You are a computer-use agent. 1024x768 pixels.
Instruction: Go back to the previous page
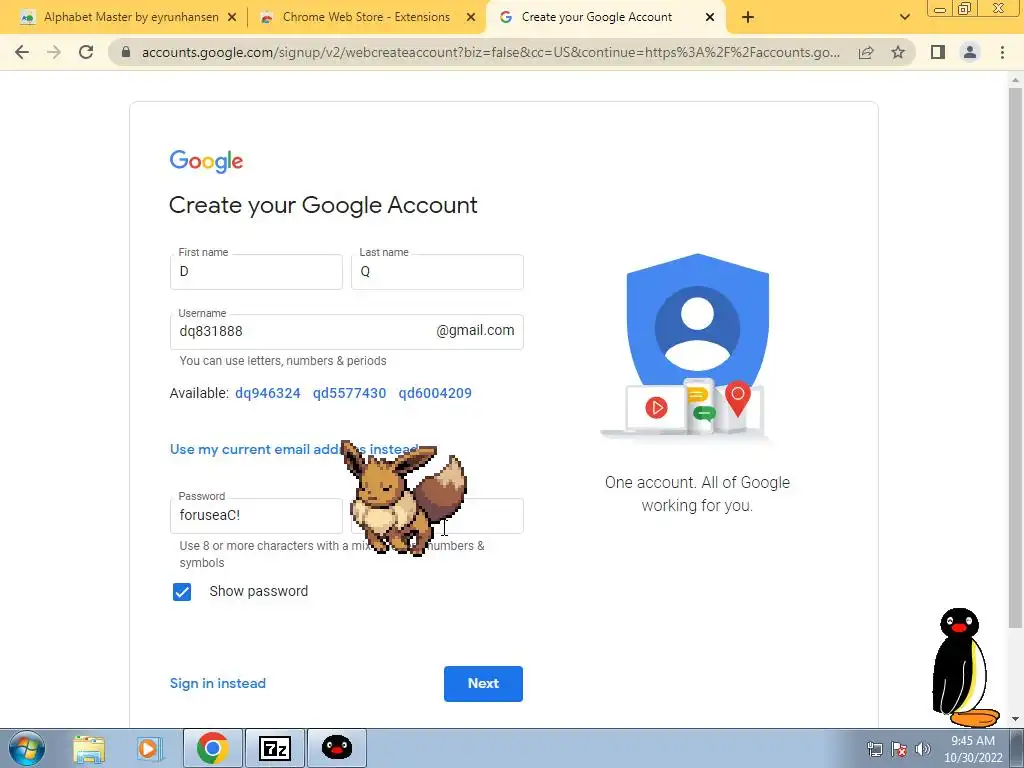tap(22, 52)
